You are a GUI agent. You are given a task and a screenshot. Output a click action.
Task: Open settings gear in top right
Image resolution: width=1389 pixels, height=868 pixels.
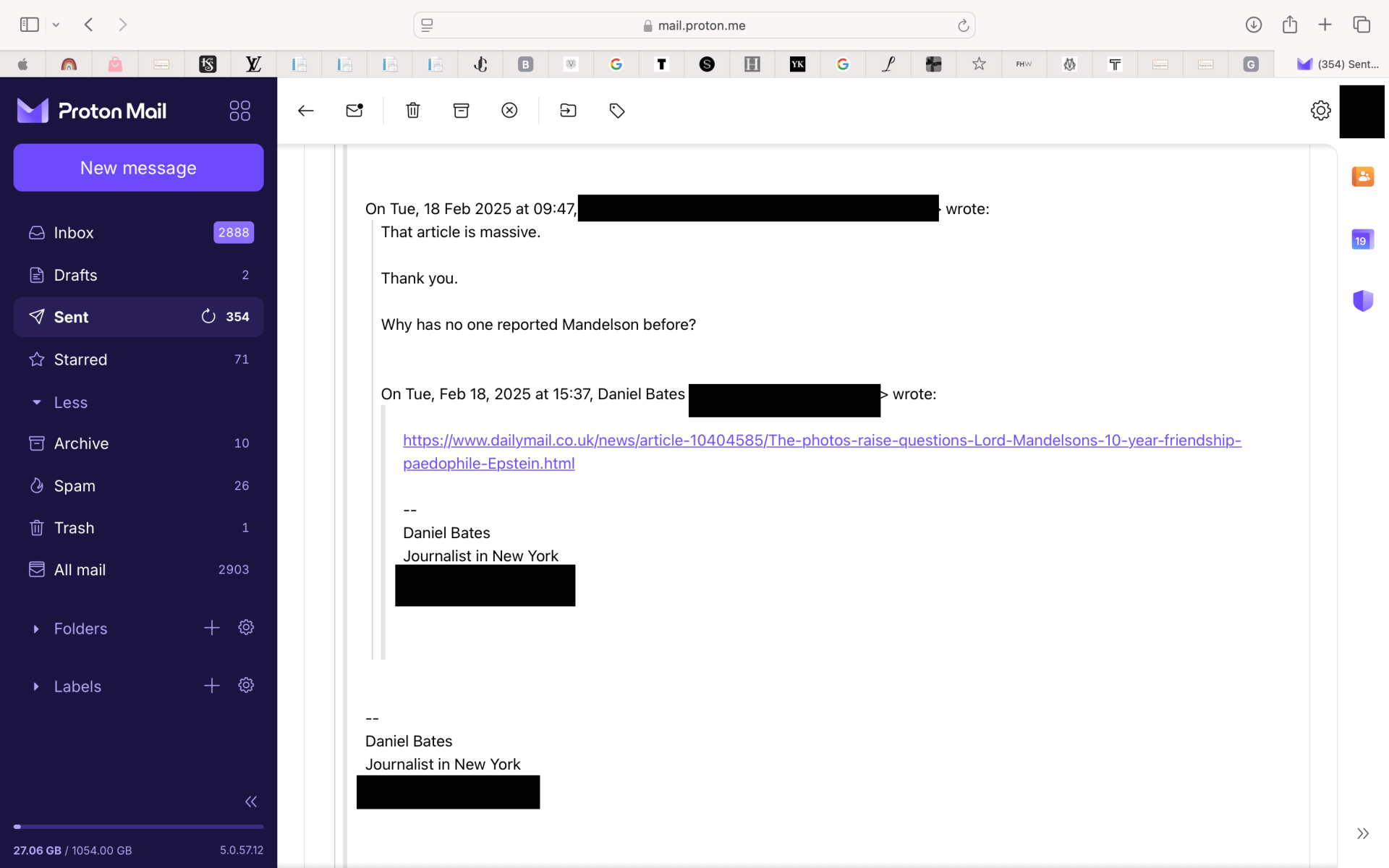(1320, 111)
